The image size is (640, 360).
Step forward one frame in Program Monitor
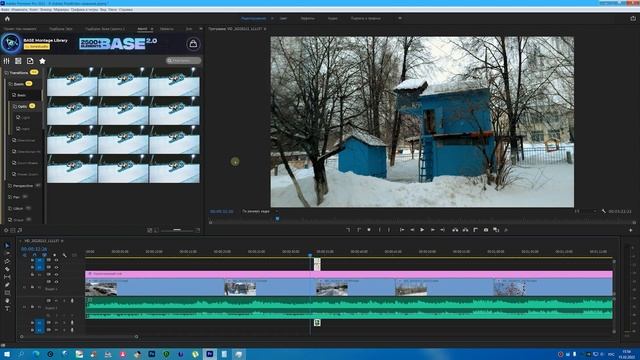click(x=432, y=230)
